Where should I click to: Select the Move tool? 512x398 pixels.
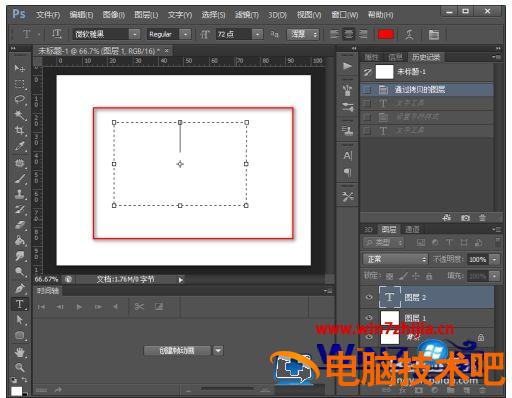[19, 68]
